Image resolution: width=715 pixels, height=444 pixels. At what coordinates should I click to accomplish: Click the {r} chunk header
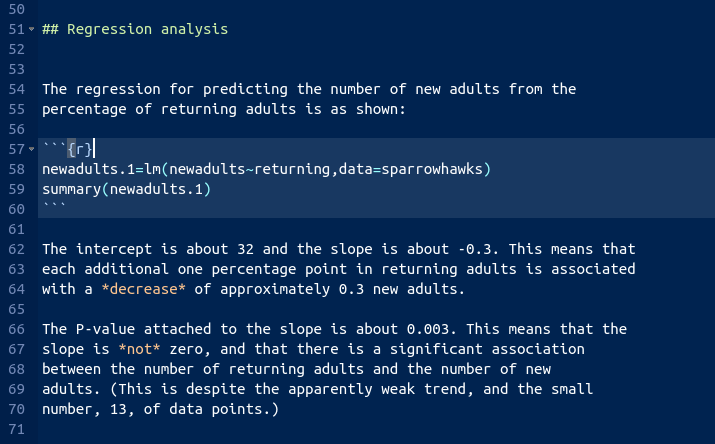tap(79, 149)
